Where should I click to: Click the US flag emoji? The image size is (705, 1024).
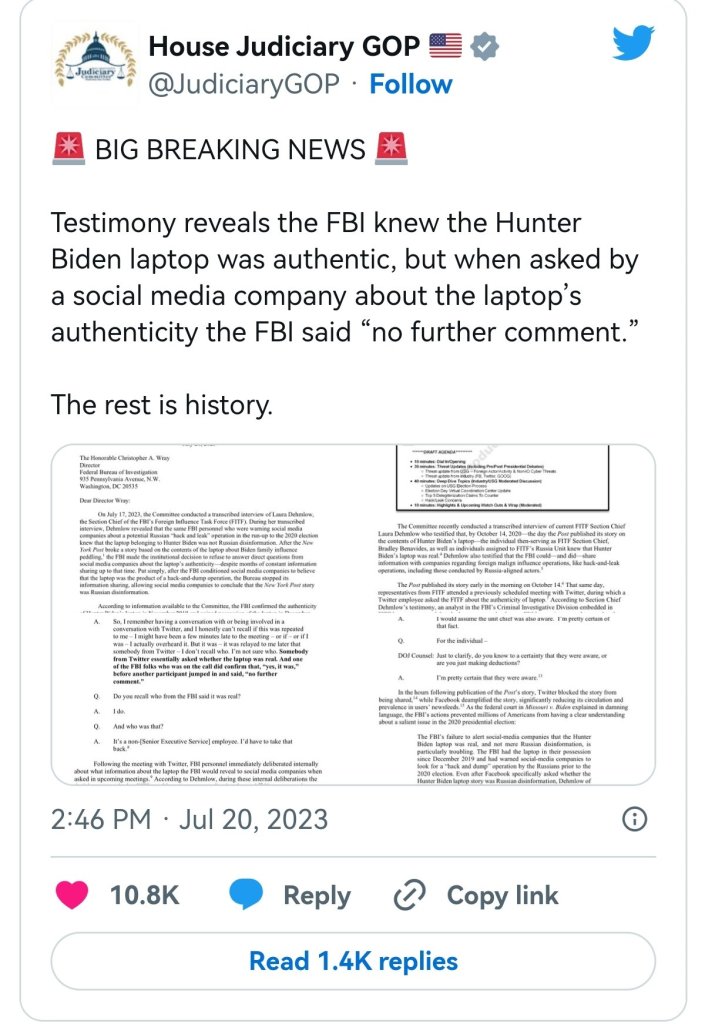(x=444, y=46)
